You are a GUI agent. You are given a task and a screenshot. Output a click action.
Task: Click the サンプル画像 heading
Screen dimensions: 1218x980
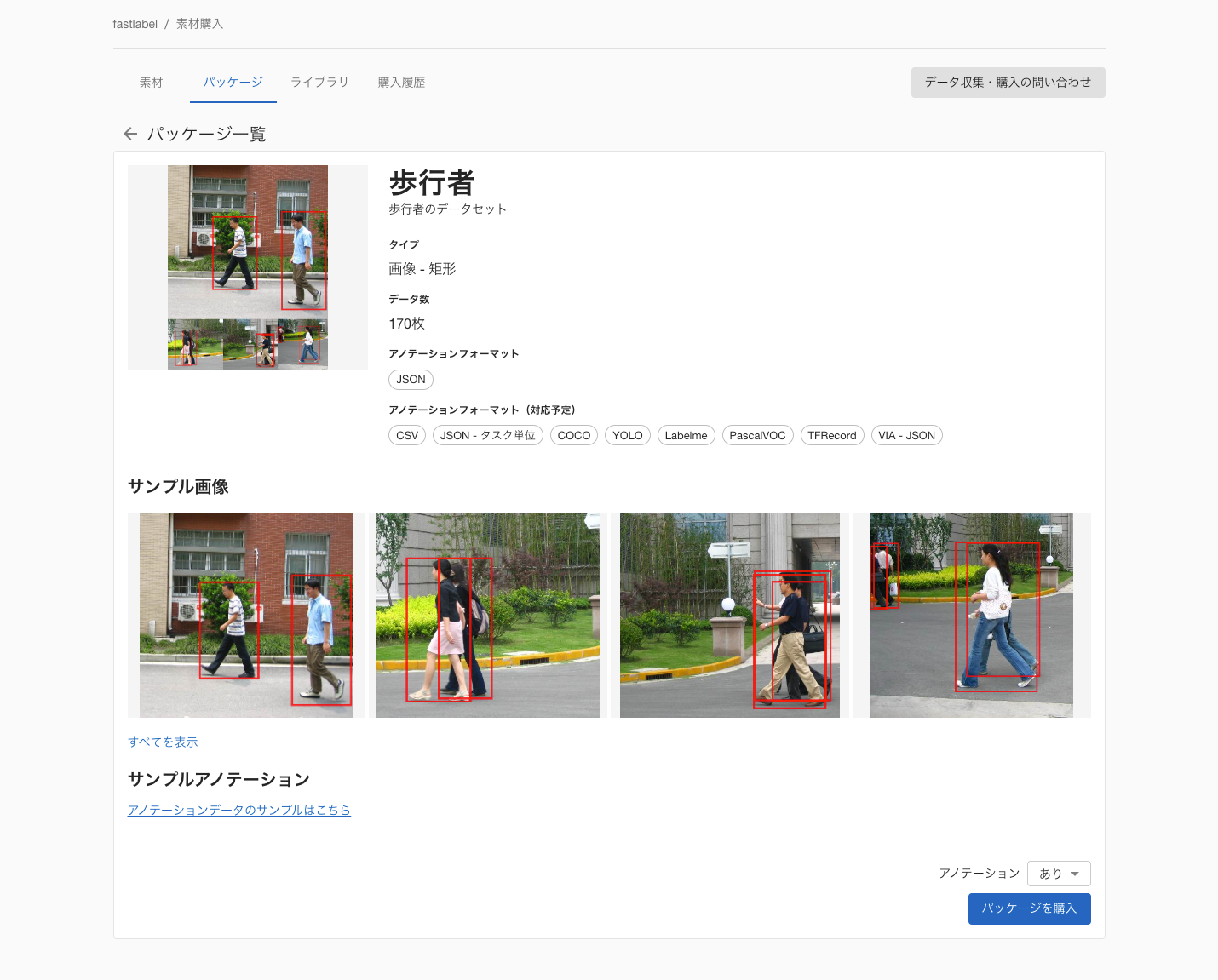click(178, 487)
